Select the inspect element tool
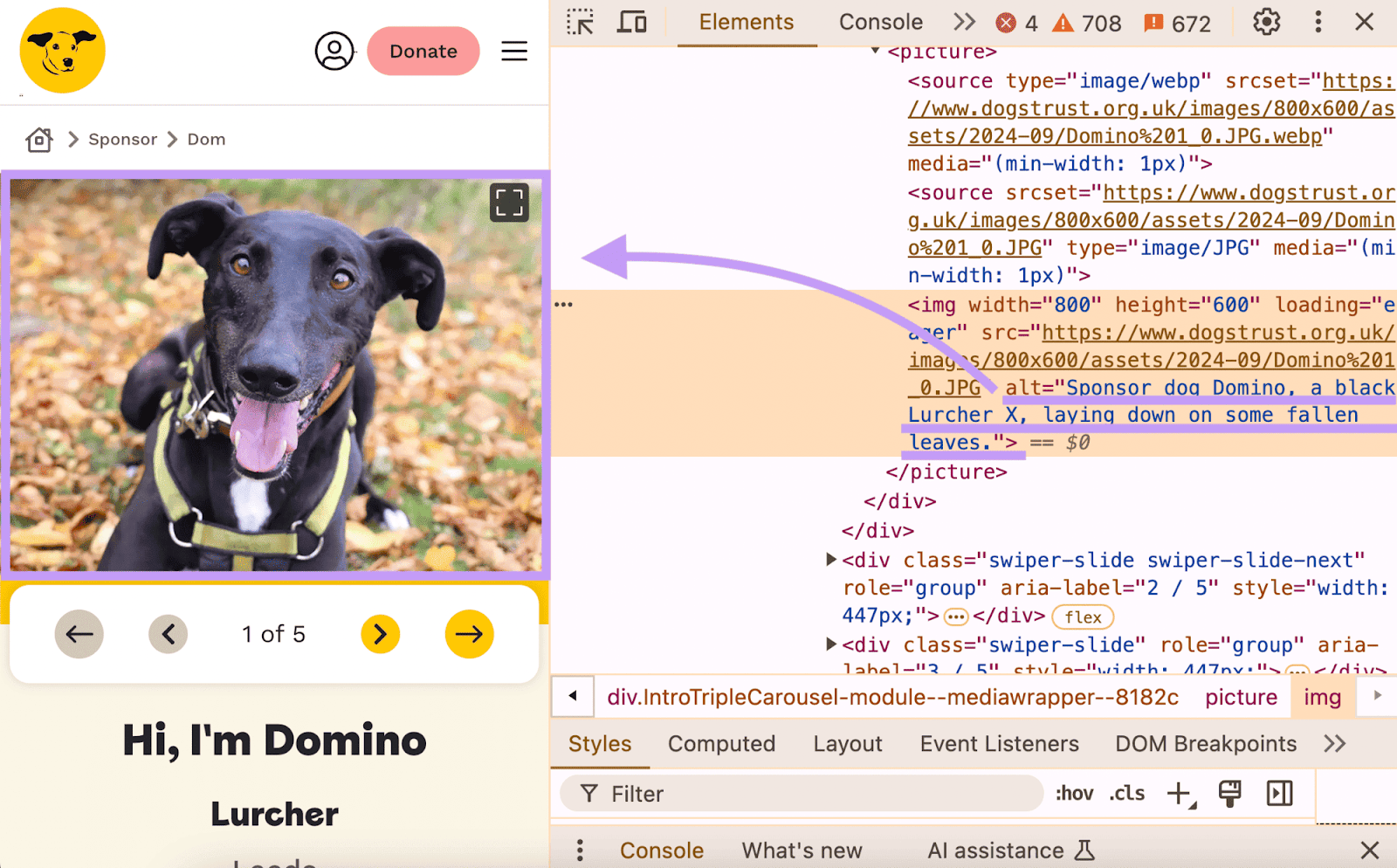This screenshot has height=868, width=1397. tap(580, 22)
